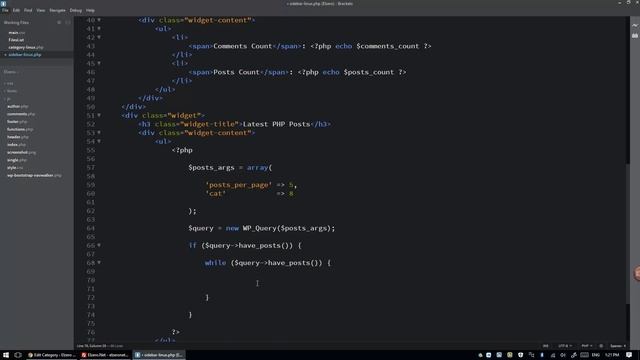The image size is (640, 360).
Task: Select category-linux.php in Working Files
Action: pos(26,47)
